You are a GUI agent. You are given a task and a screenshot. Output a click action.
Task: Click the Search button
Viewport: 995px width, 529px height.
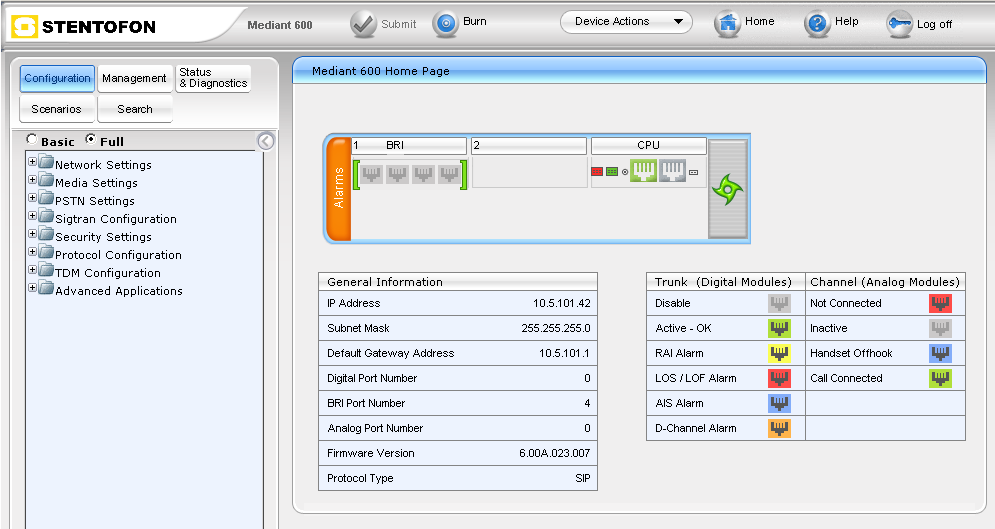pyautogui.click(x=135, y=109)
